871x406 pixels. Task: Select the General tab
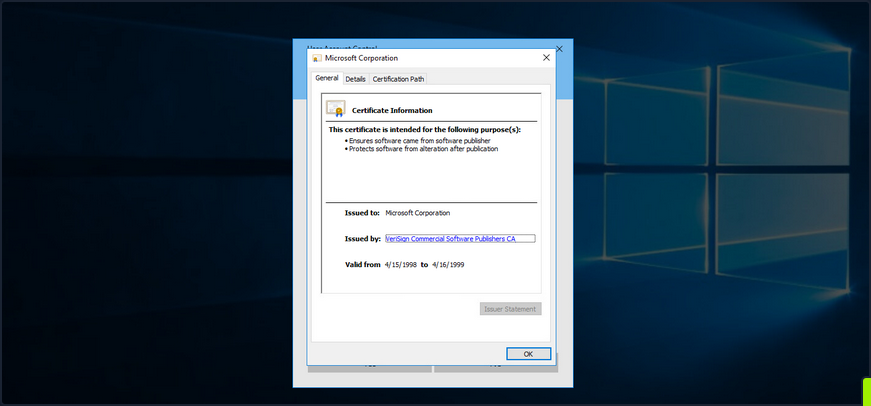tap(327, 78)
